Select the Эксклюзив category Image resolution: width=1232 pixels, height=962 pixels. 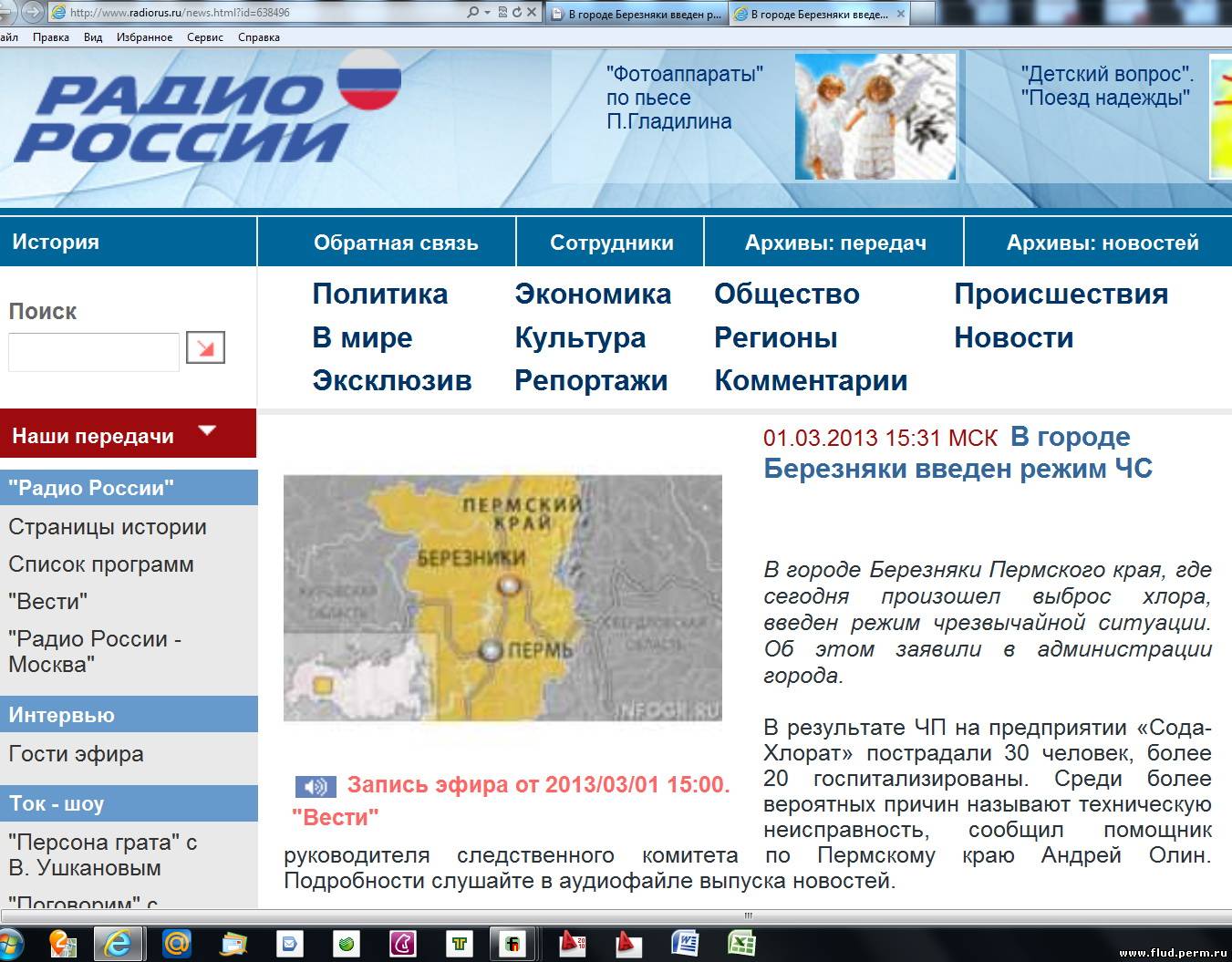coord(391,380)
